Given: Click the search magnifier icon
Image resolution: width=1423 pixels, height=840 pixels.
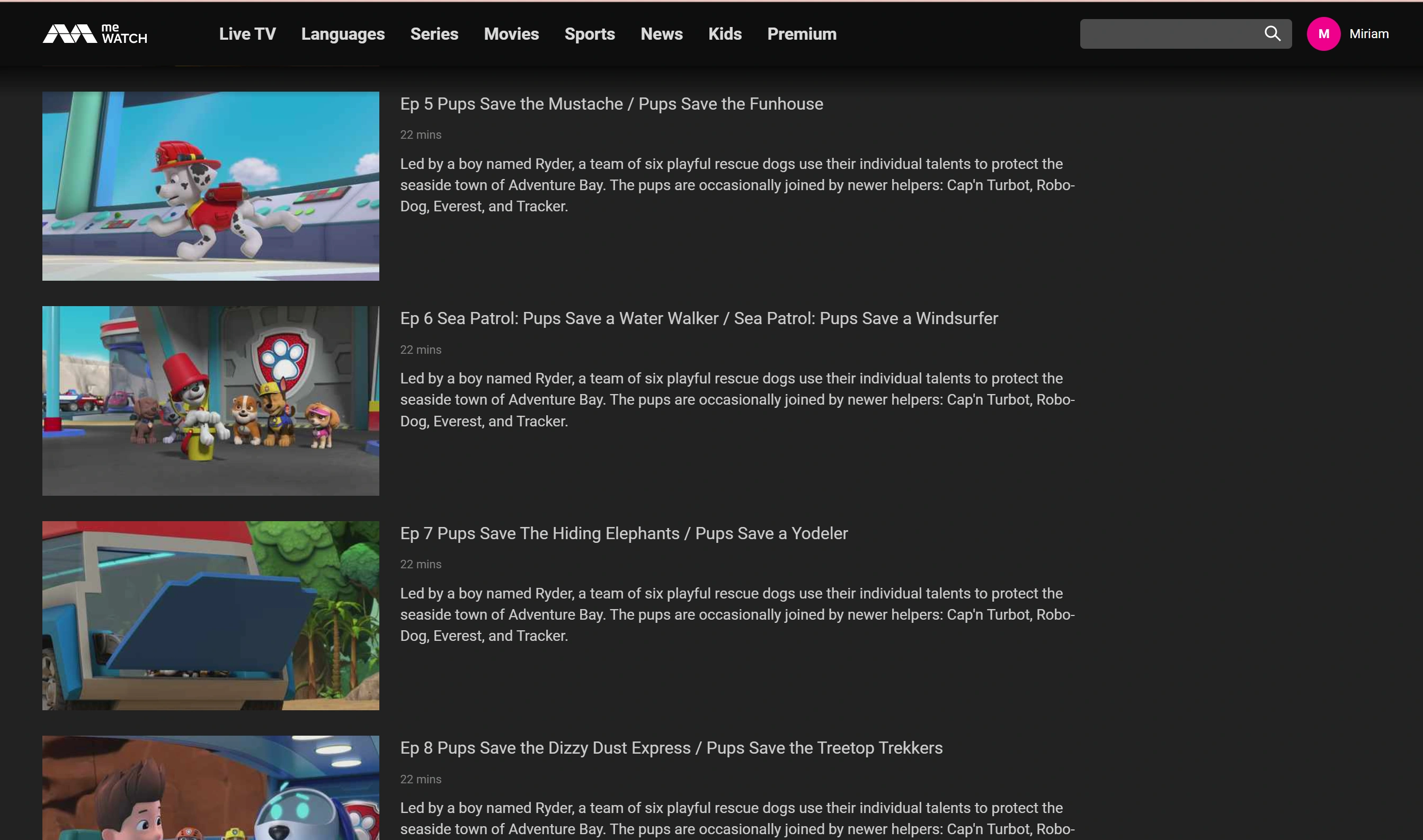Looking at the screenshot, I should pyautogui.click(x=1272, y=34).
